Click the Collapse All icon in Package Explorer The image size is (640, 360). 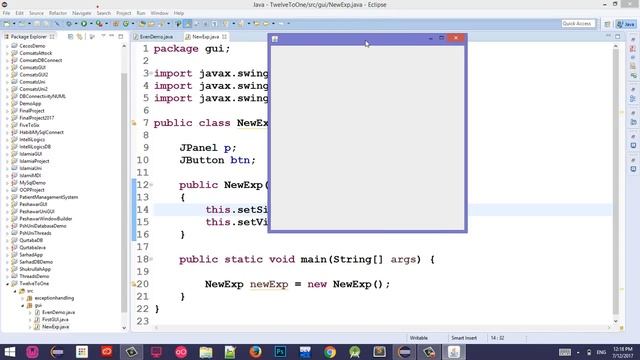coord(71,37)
